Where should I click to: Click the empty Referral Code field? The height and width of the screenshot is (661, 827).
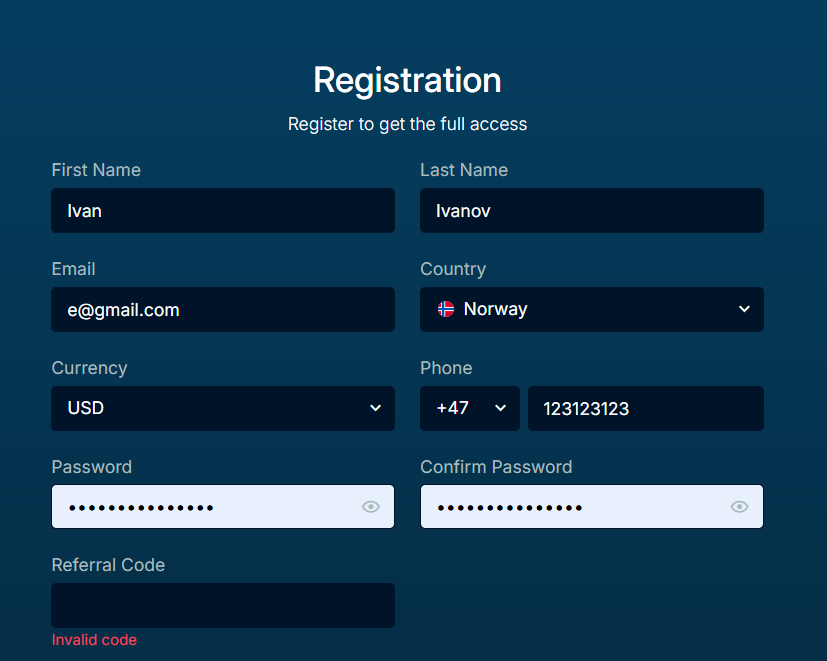click(222, 605)
